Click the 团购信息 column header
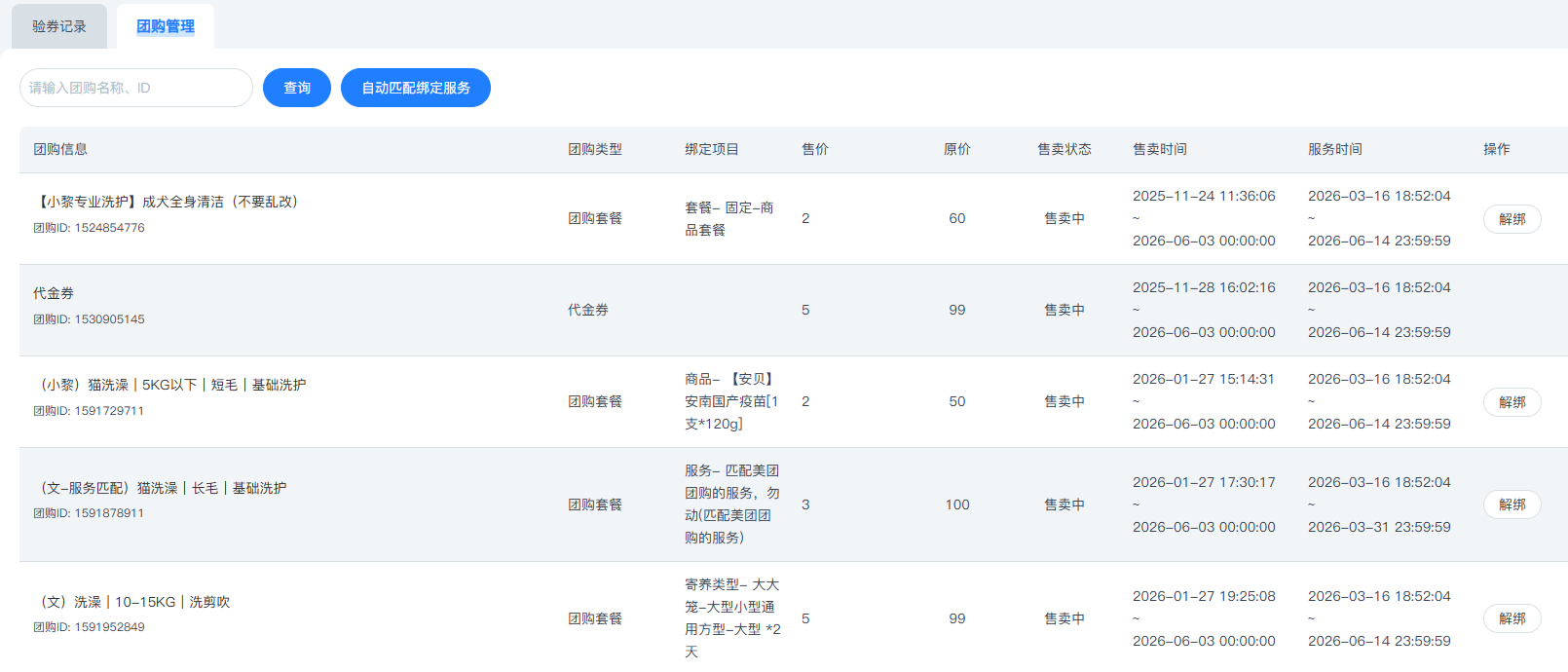 60,149
